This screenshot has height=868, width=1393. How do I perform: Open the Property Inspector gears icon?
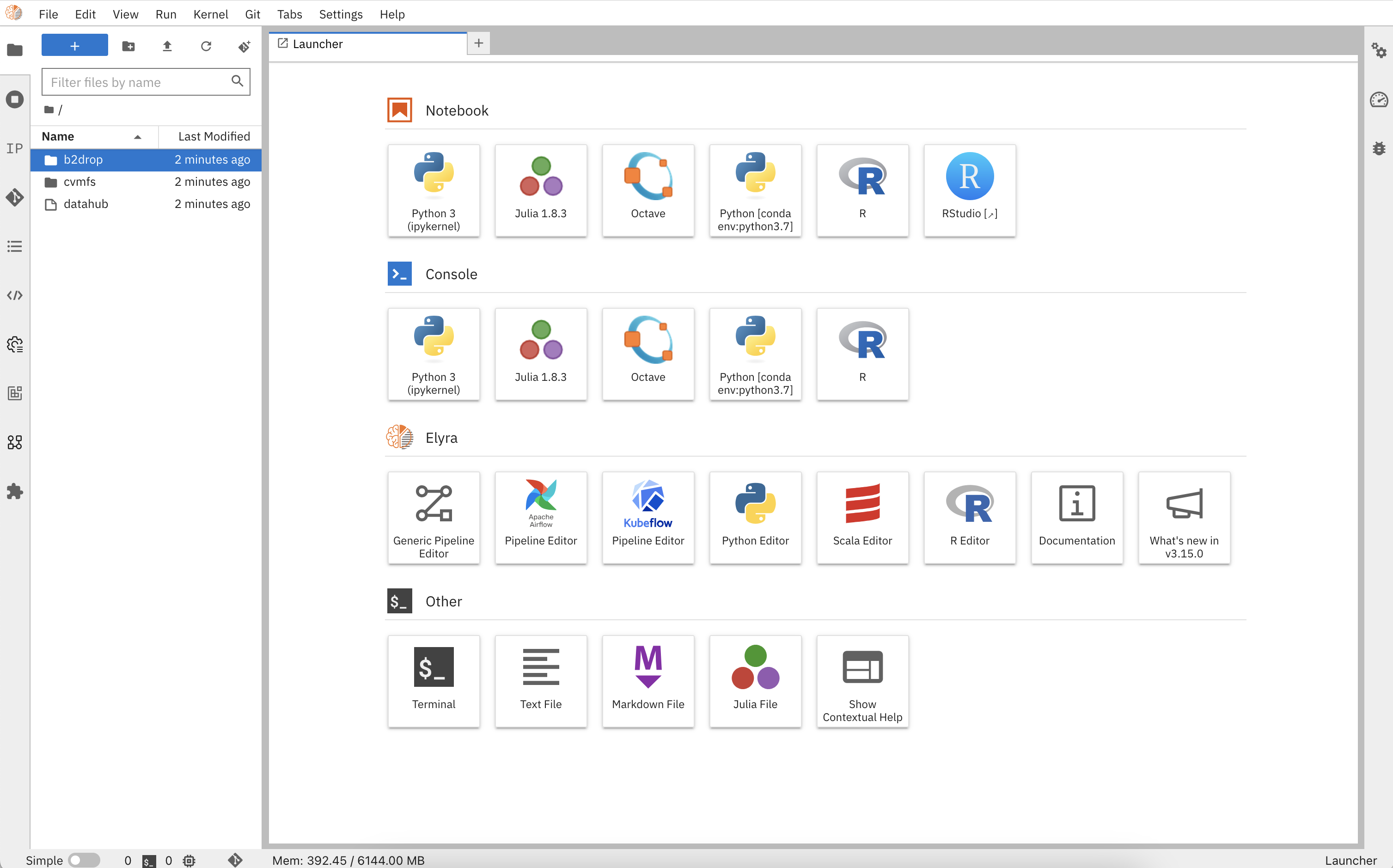(1379, 50)
